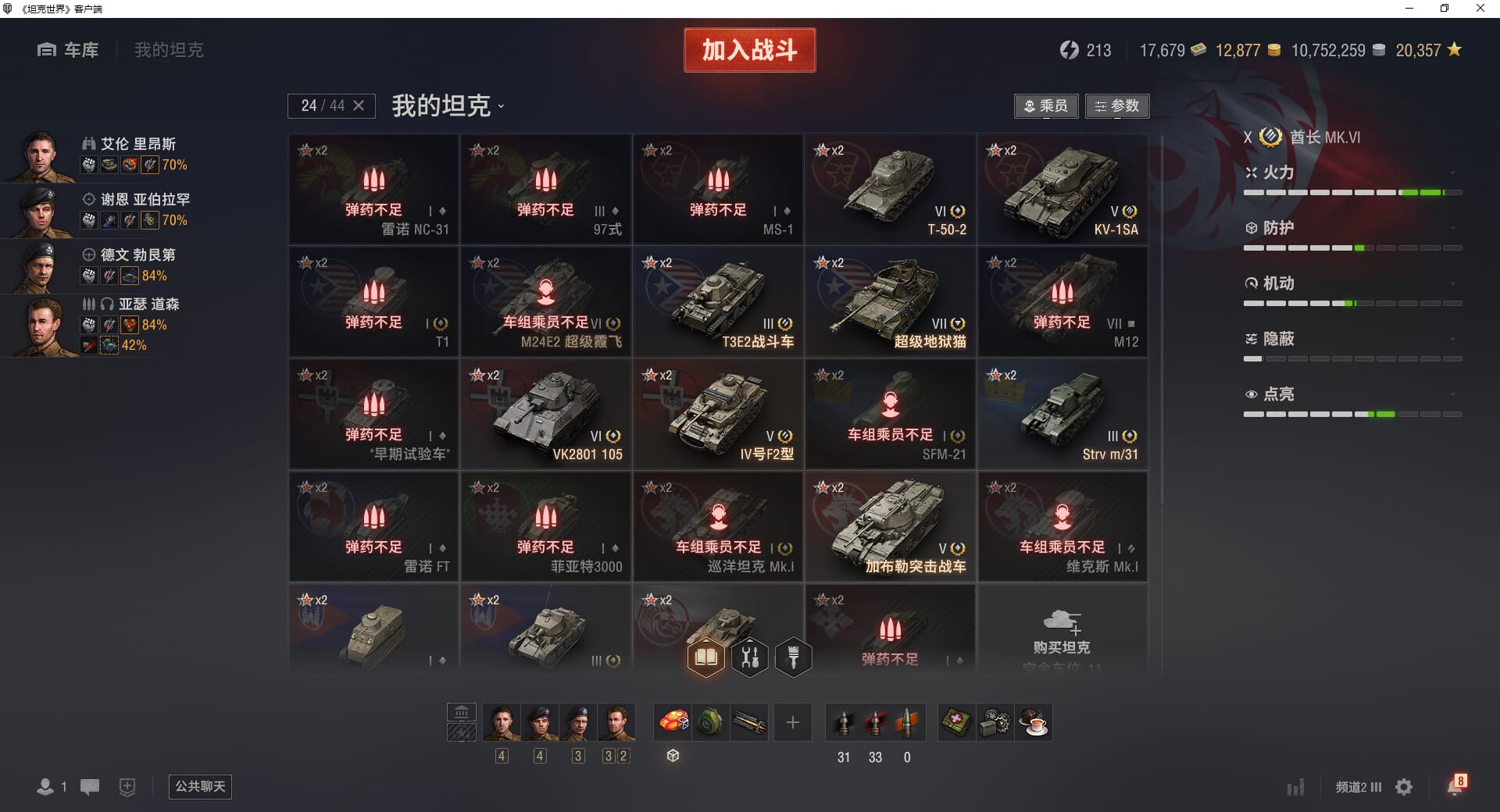This screenshot has height=812, width=1500.
Task: Open the field manual book icon
Action: point(705,657)
